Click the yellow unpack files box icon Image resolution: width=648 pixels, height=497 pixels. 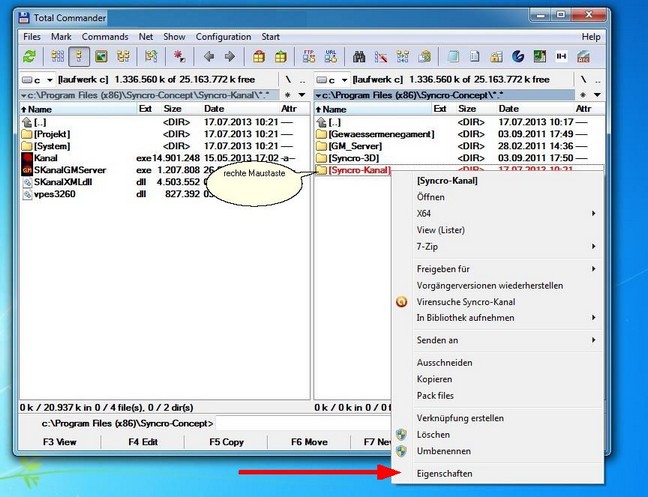[281, 56]
